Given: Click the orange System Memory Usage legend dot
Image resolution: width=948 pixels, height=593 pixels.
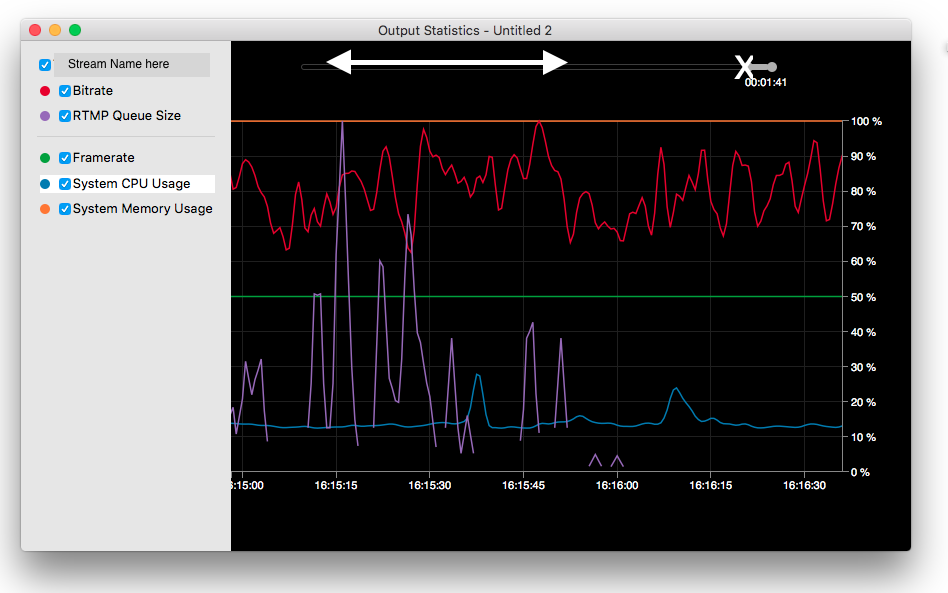Looking at the screenshot, I should coord(43,208).
